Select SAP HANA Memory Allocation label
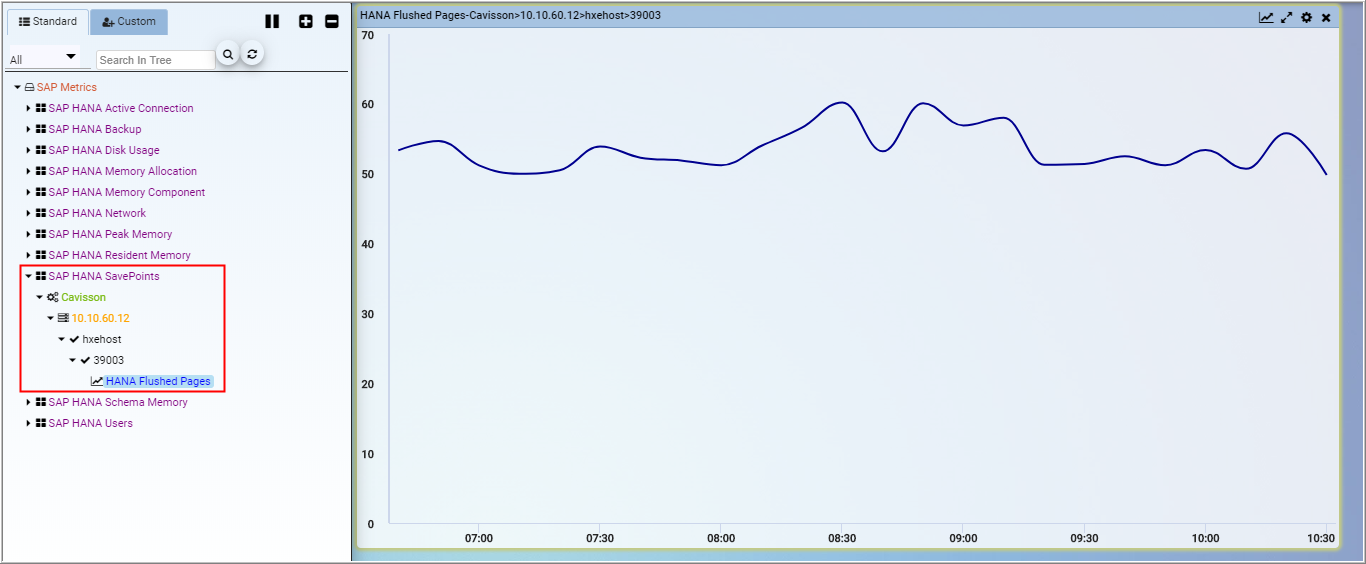The width and height of the screenshot is (1366, 564). 123,171
